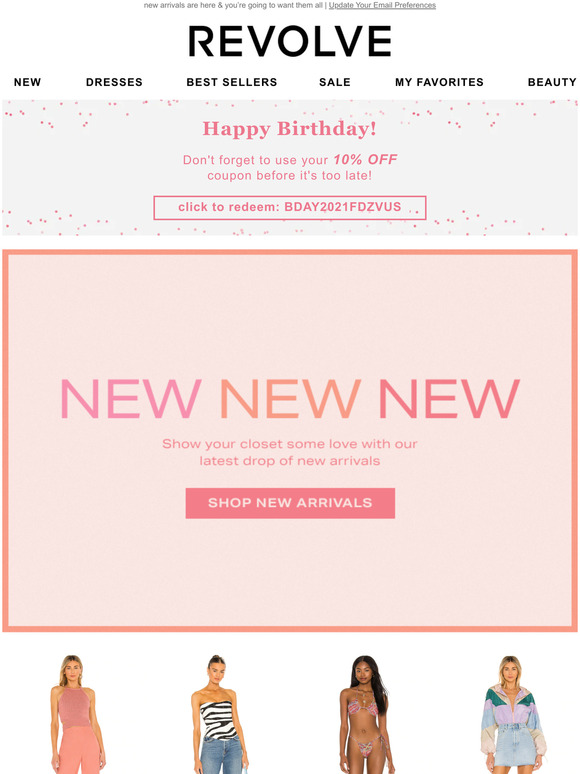
Task: Select the colorblock windbreaker jacket product
Action: tap(513, 714)
